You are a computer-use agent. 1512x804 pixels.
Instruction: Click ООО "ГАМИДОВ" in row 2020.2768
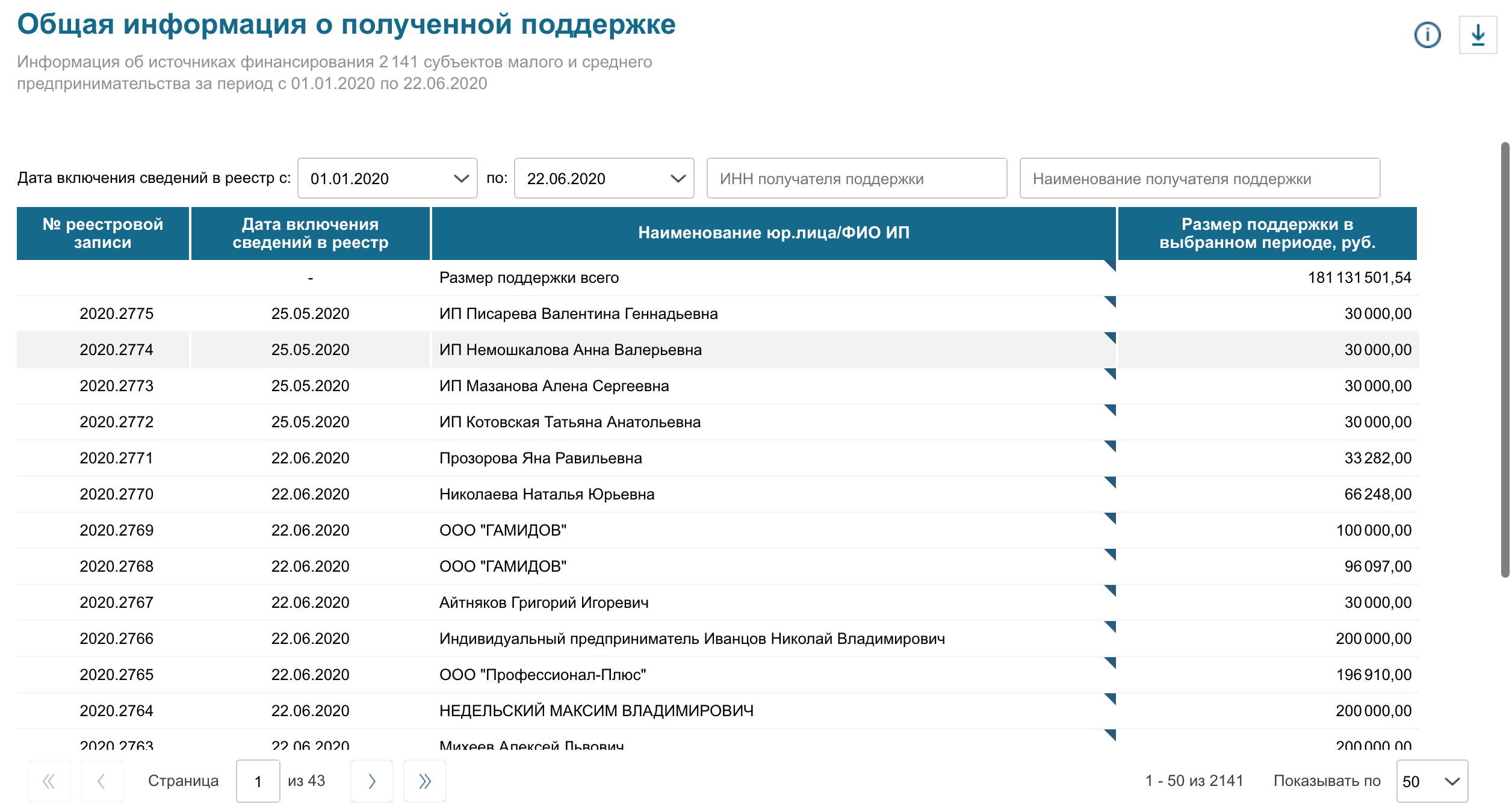pos(503,566)
